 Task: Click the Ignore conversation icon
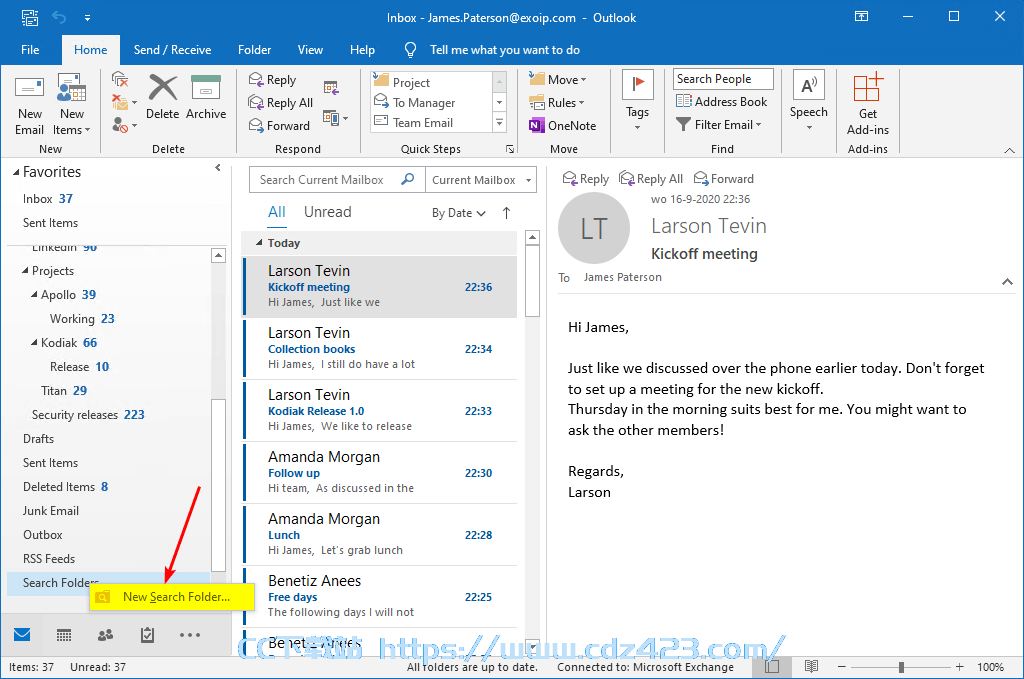(120, 80)
